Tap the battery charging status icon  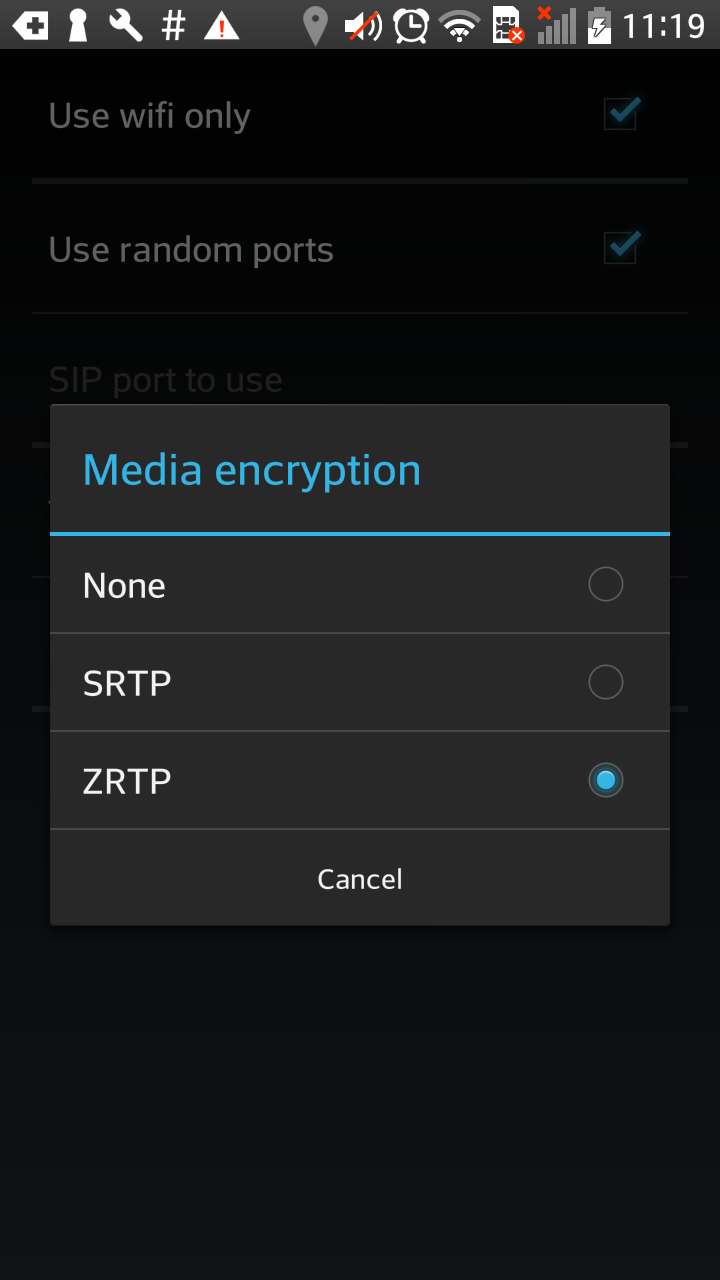[x=598, y=26]
